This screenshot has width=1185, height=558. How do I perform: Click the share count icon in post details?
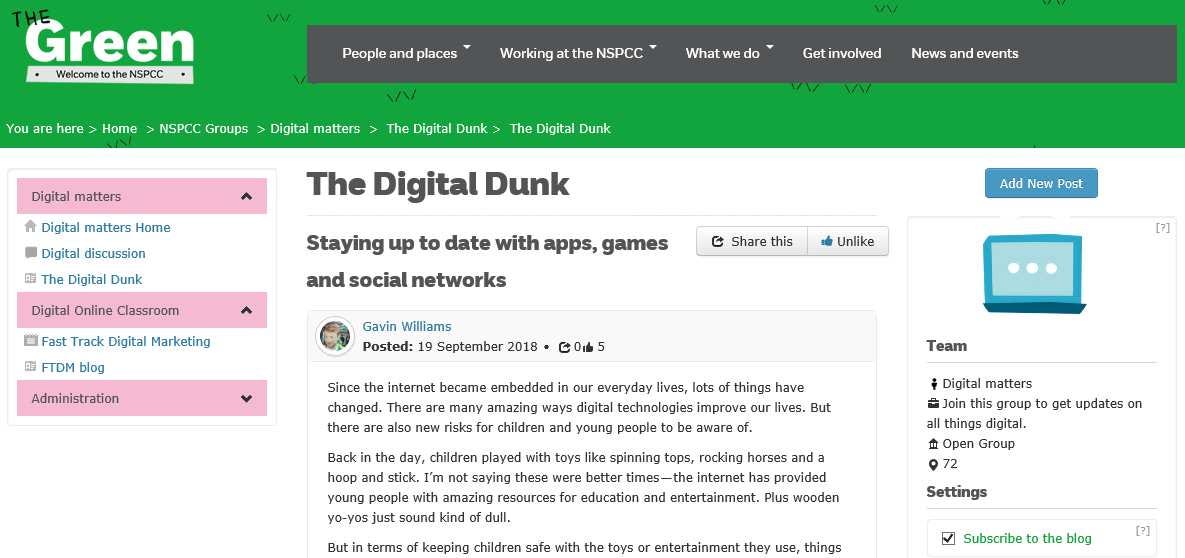[564, 347]
